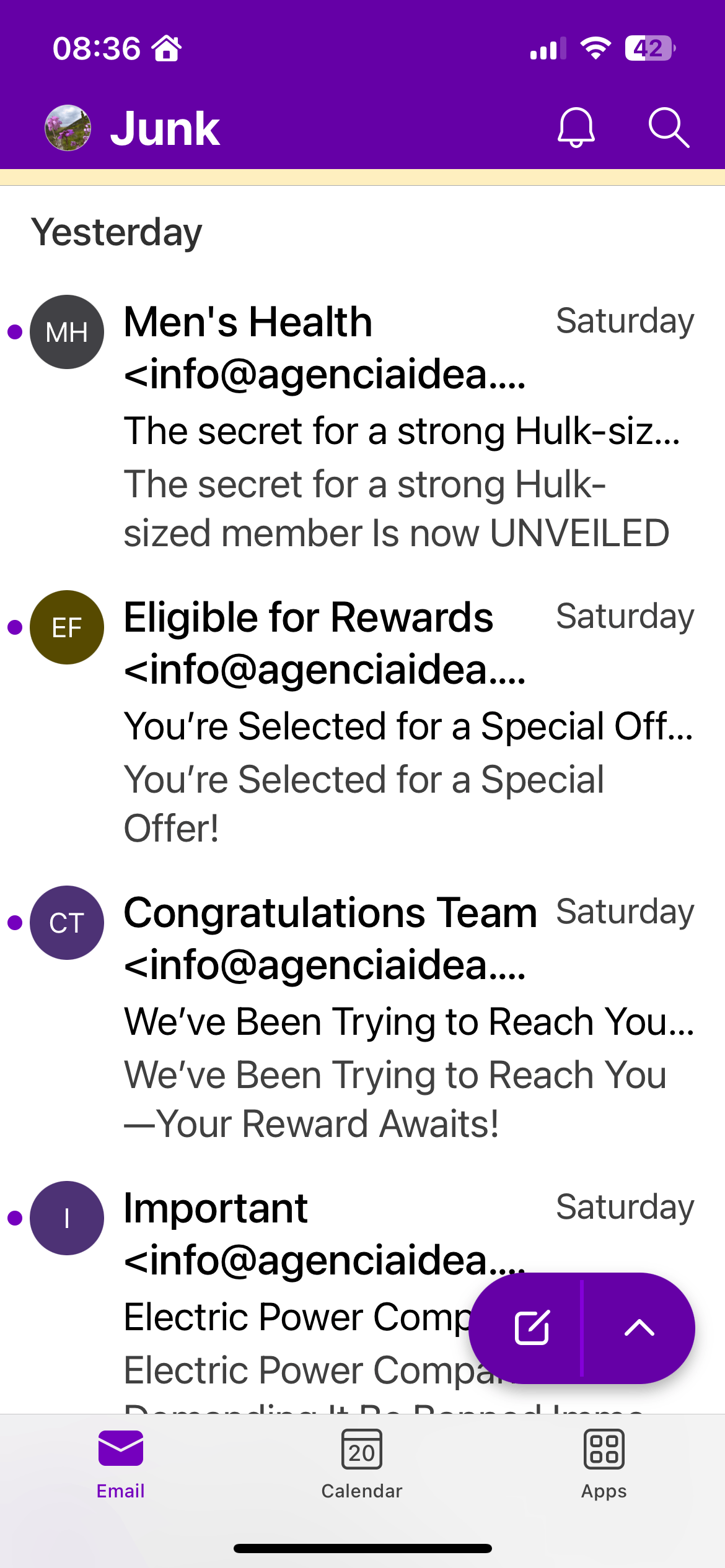The height and width of the screenshot is (1568, 725).
Task: Tap the battery indicator in status bar
Action: 650,48
